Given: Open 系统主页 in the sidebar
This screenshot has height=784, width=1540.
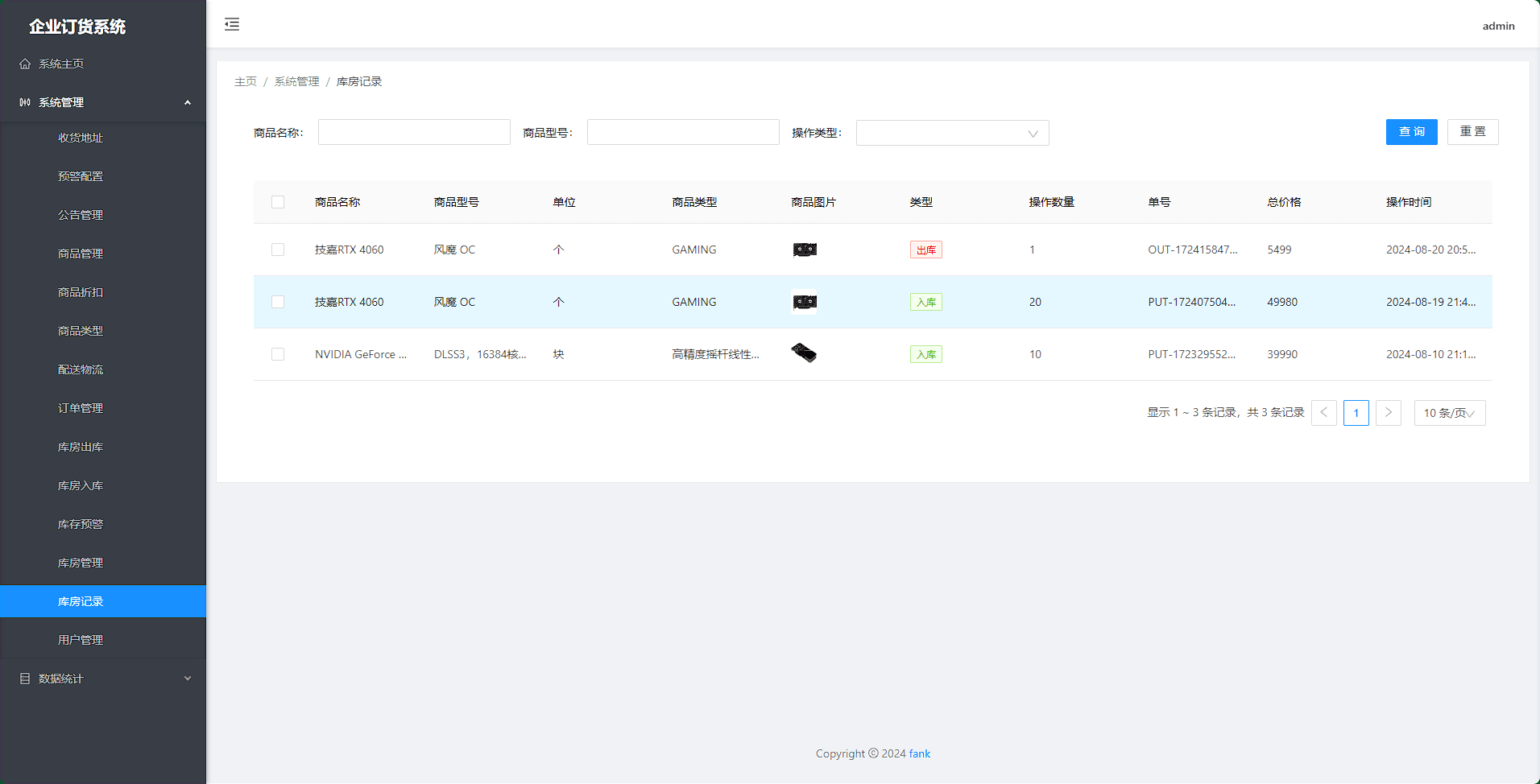Looking at the screenshot, I should (x=103, y=64).
